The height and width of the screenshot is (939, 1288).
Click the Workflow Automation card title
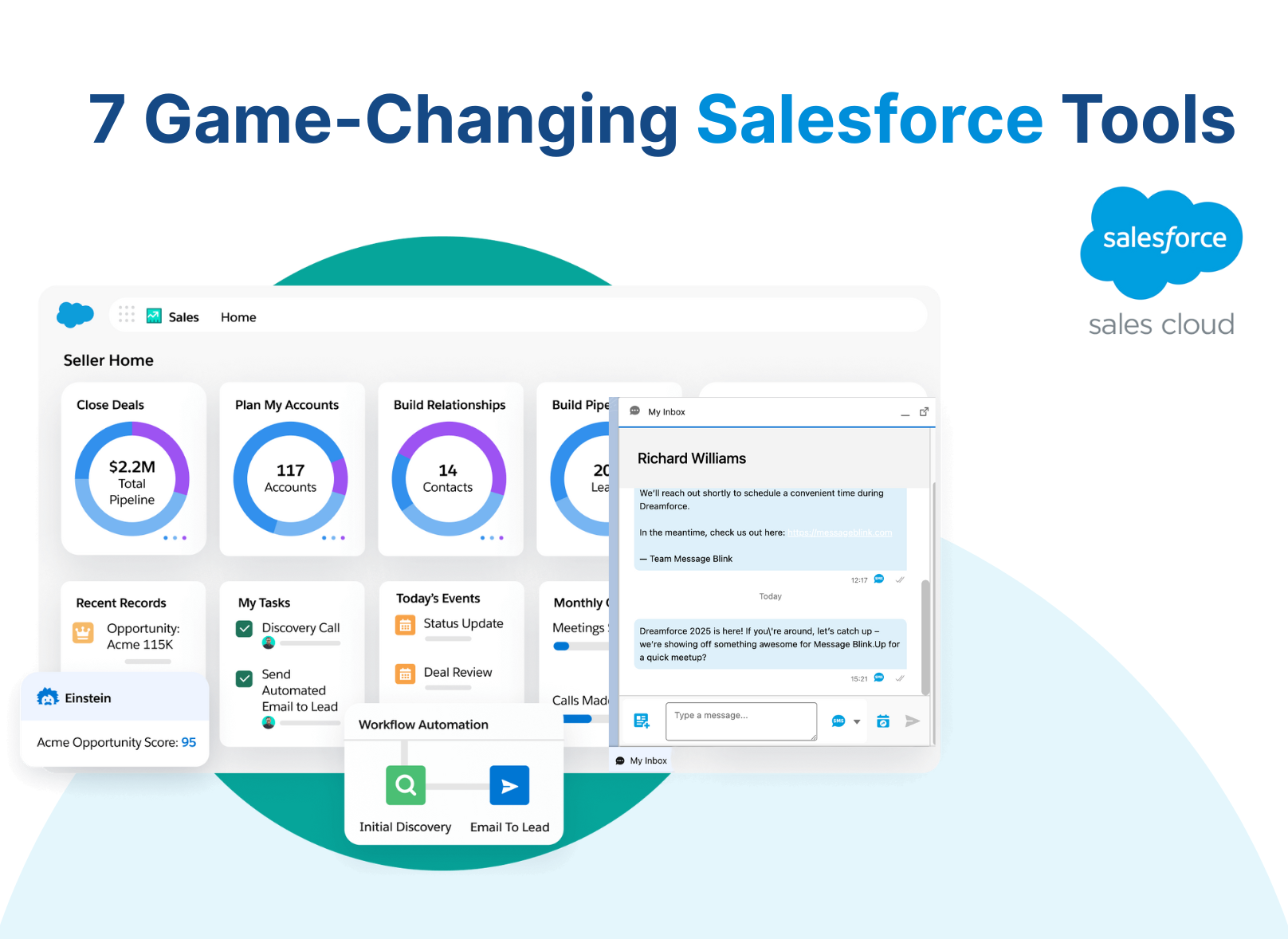pos(423,725)
